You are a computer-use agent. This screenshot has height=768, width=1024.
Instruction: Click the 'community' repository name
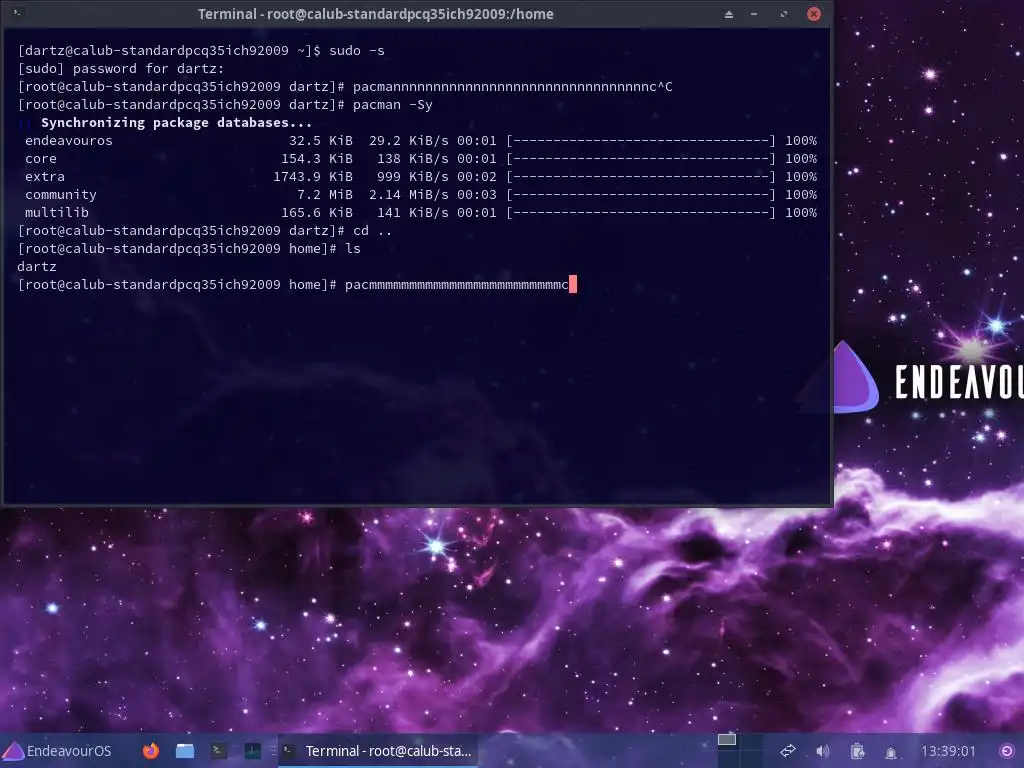point(61,195)
